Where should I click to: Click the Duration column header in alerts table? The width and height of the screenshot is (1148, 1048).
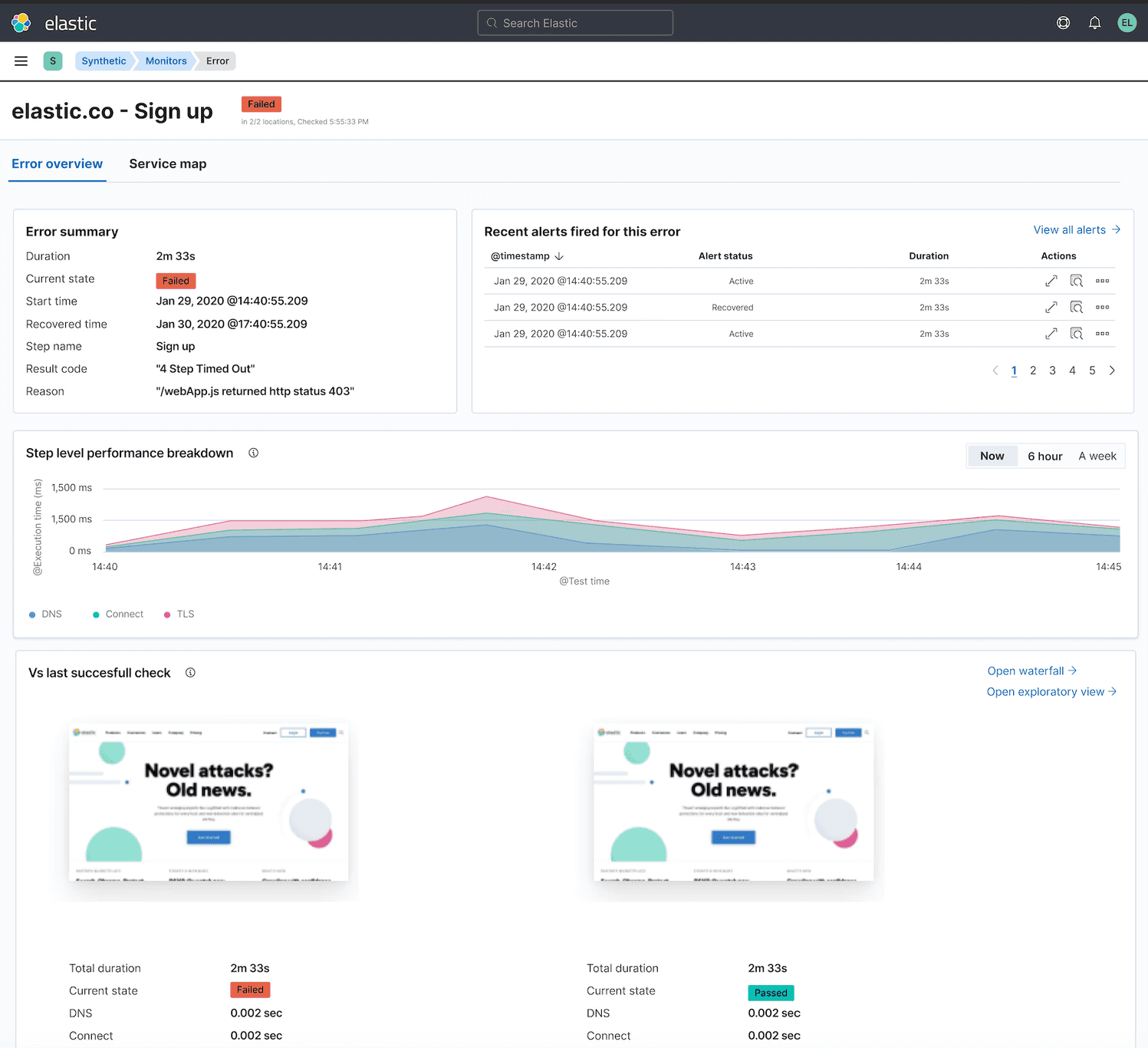click(x=929, y=256)
